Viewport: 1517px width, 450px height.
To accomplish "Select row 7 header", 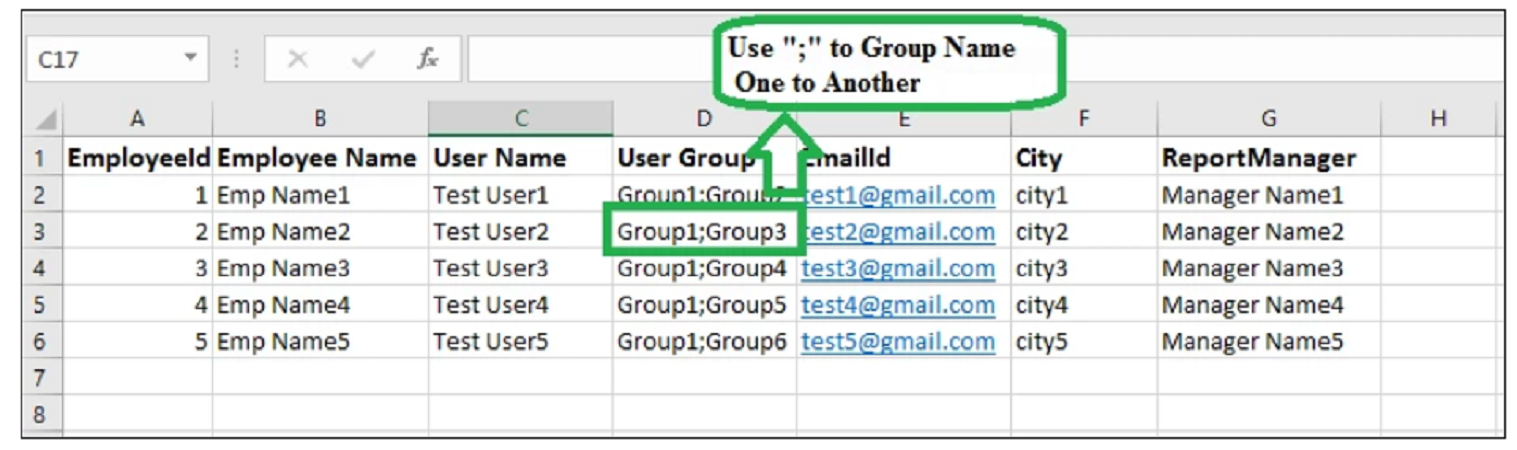I will click(x=41, y=378).
